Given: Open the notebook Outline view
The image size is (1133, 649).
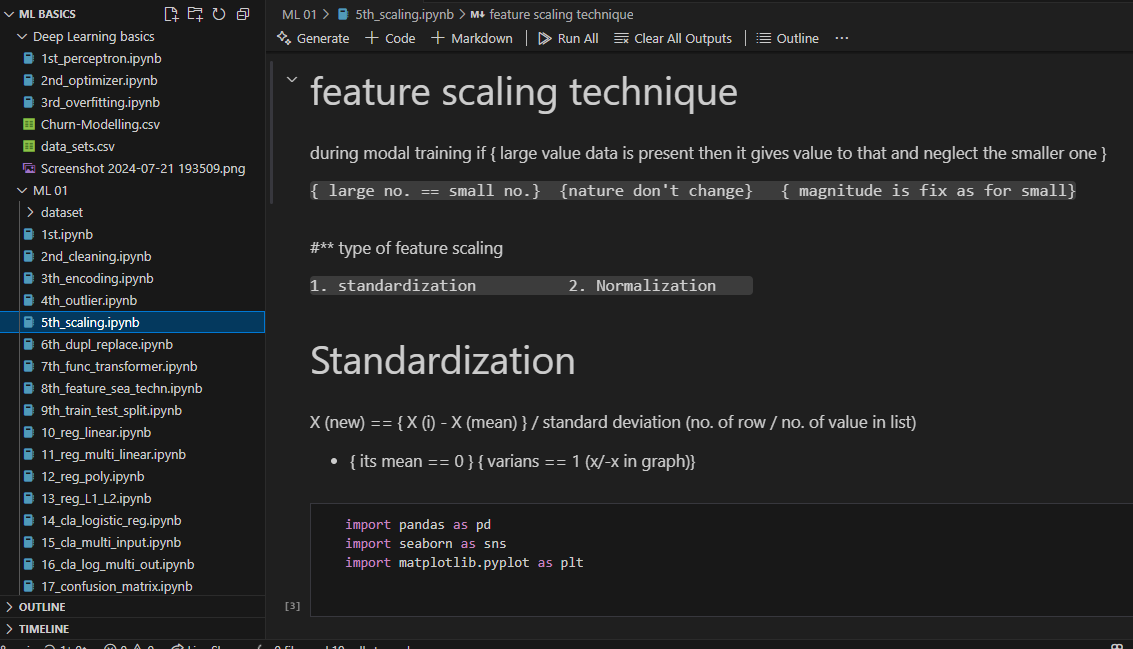Looking at the screenshot, I should tap(787, 38).
